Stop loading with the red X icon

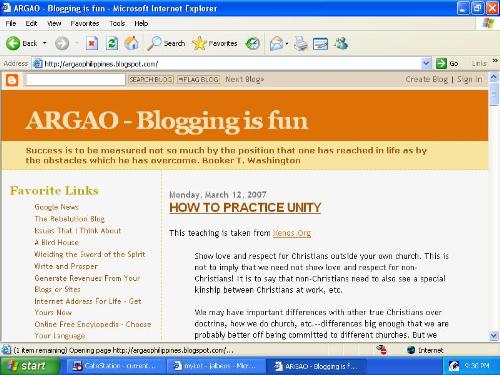coord(92,43)
